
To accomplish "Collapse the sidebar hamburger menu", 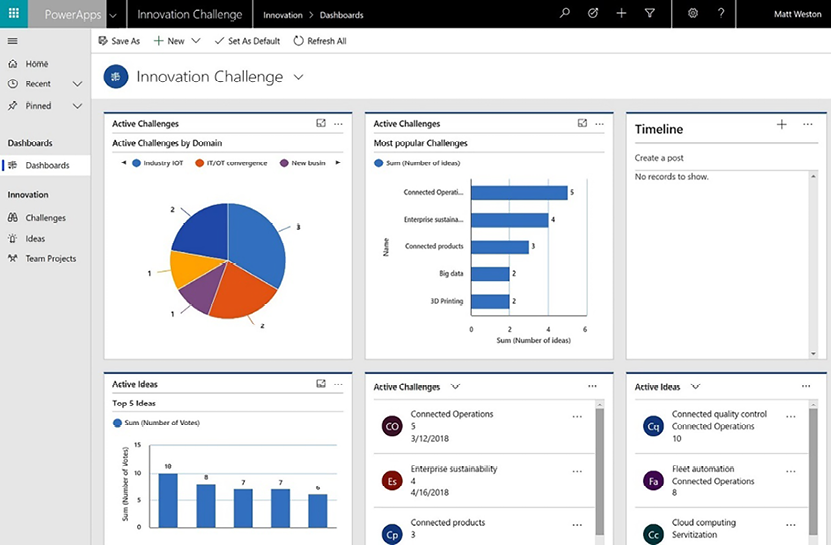I will 13,41.
